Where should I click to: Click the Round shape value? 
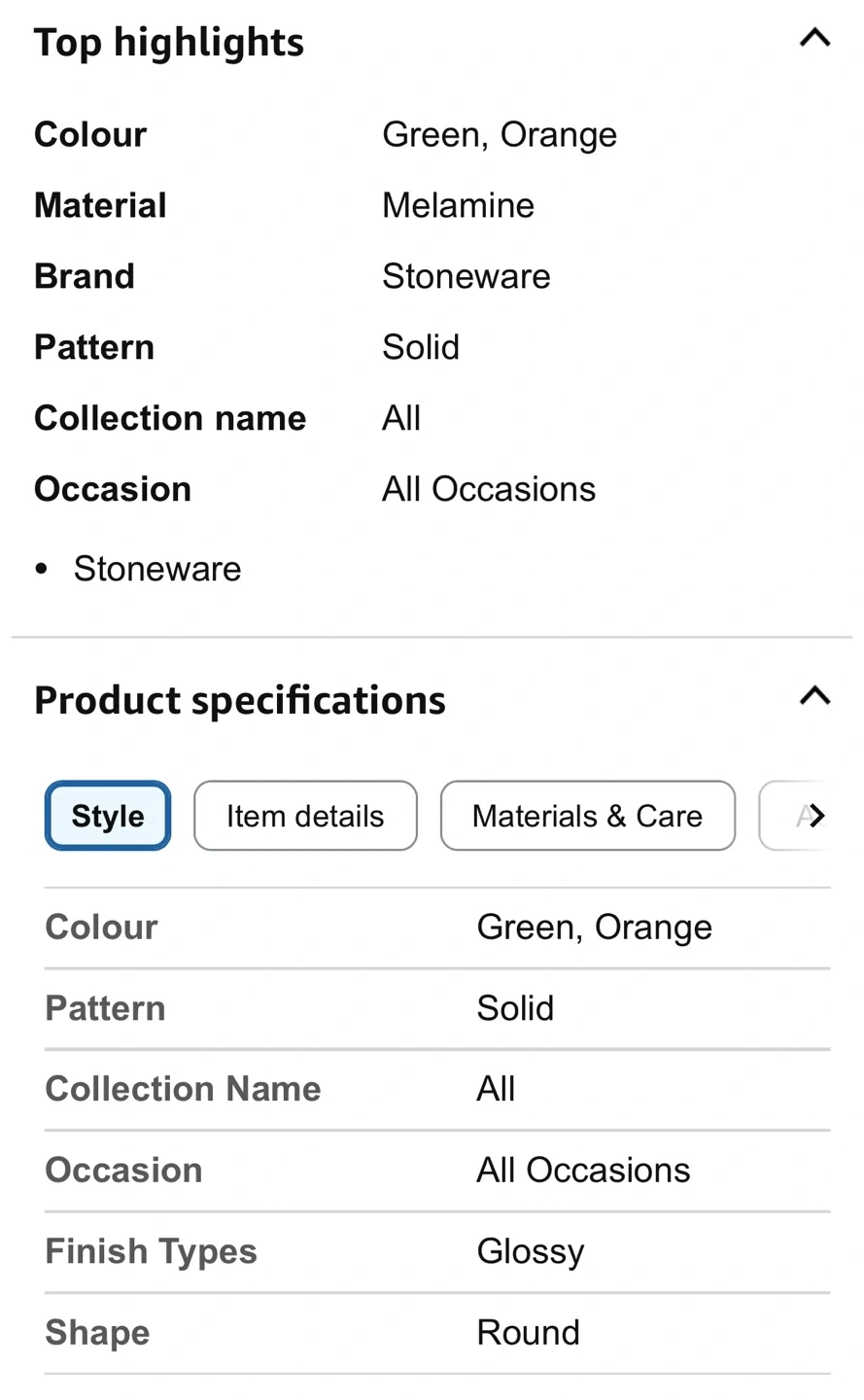[x=528, y=1332]
